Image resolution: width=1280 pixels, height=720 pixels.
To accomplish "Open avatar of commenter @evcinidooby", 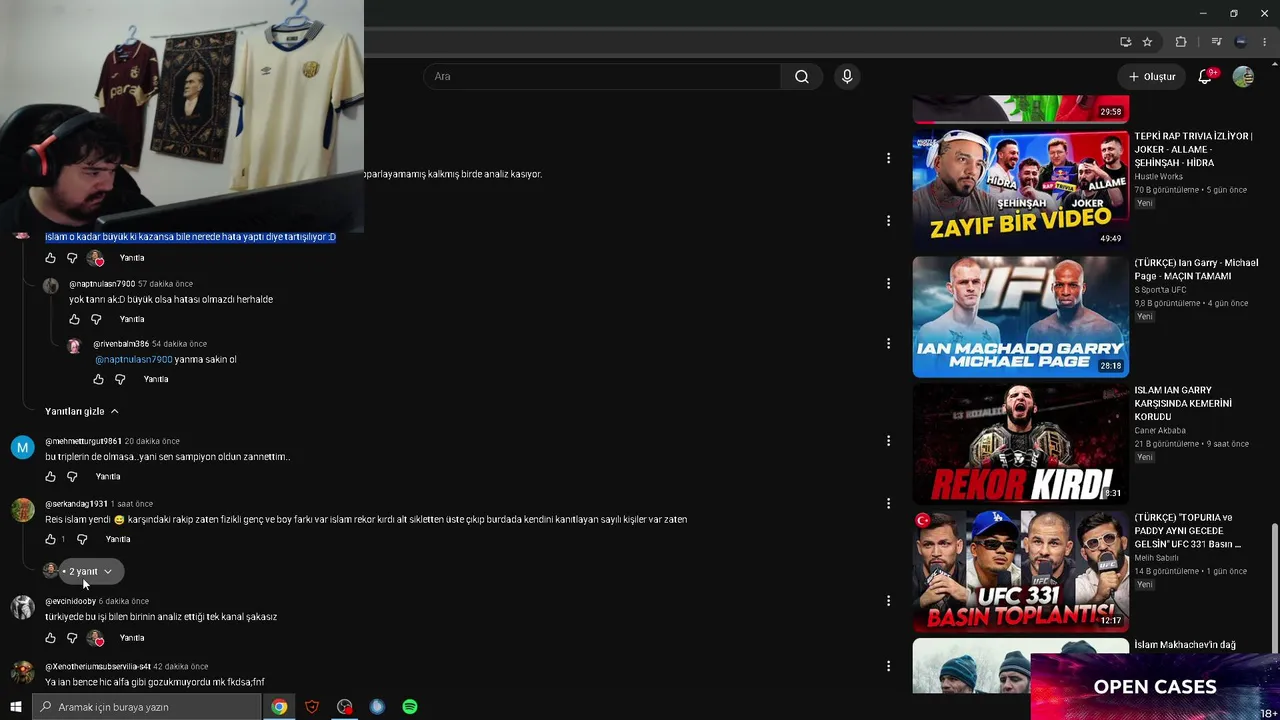I will (22, 607).
